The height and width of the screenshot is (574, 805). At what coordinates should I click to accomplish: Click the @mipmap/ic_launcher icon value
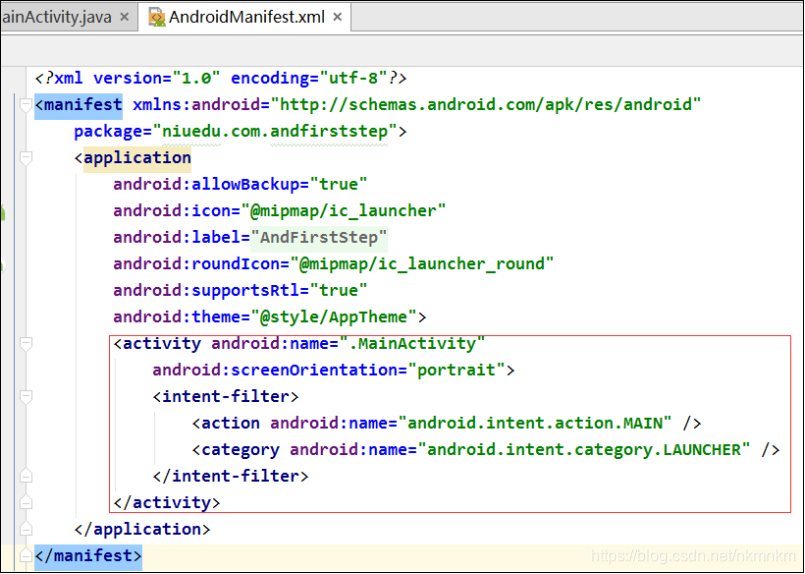click(342, 211)
